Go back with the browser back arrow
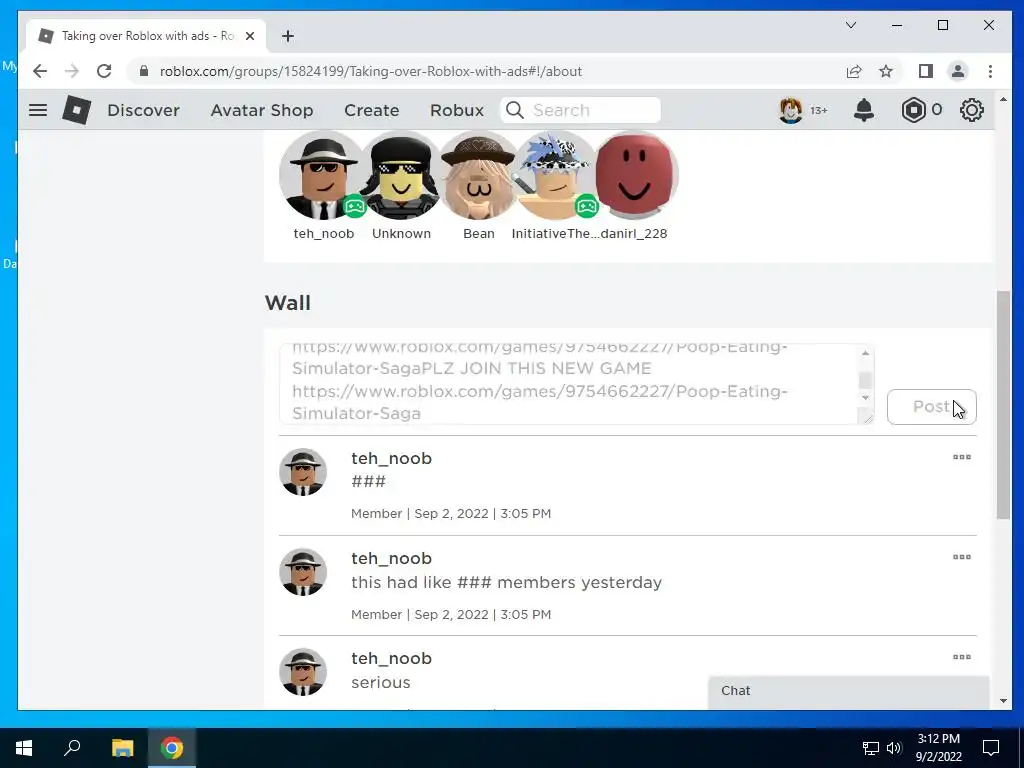 coord(40,71)
